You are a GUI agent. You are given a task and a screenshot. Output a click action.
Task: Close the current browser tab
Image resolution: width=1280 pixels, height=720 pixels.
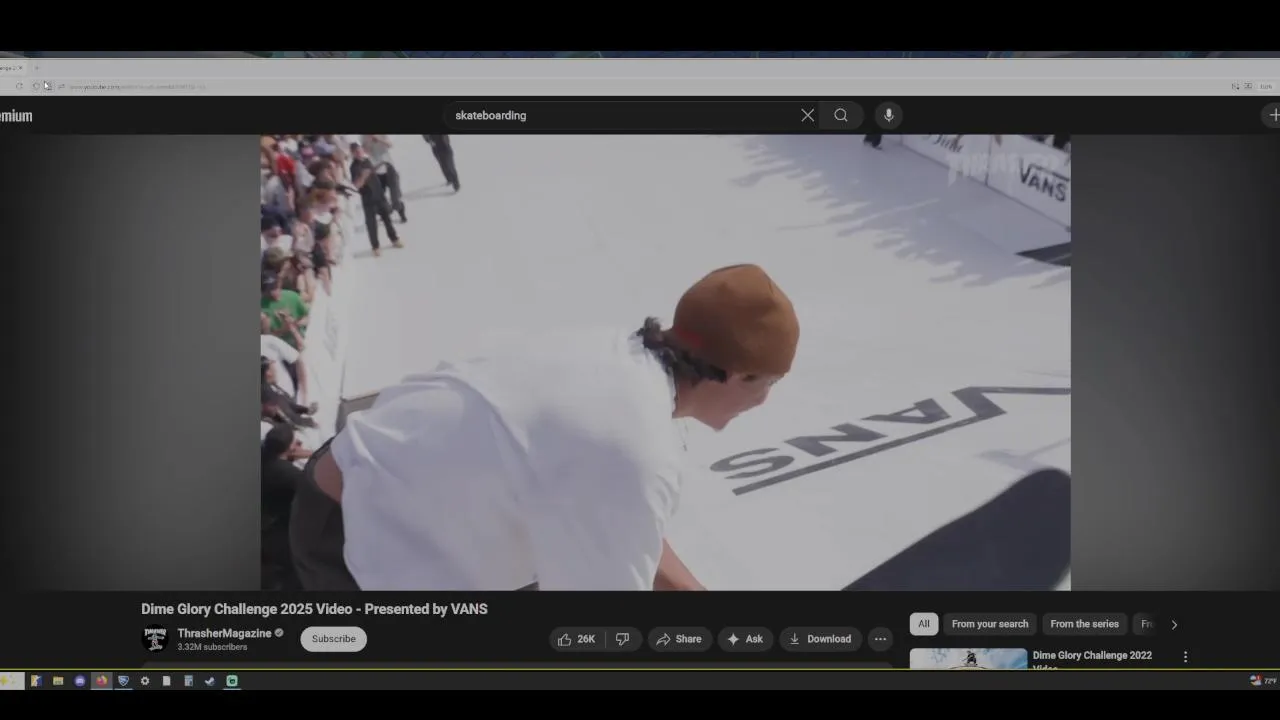tap(20, 68)
